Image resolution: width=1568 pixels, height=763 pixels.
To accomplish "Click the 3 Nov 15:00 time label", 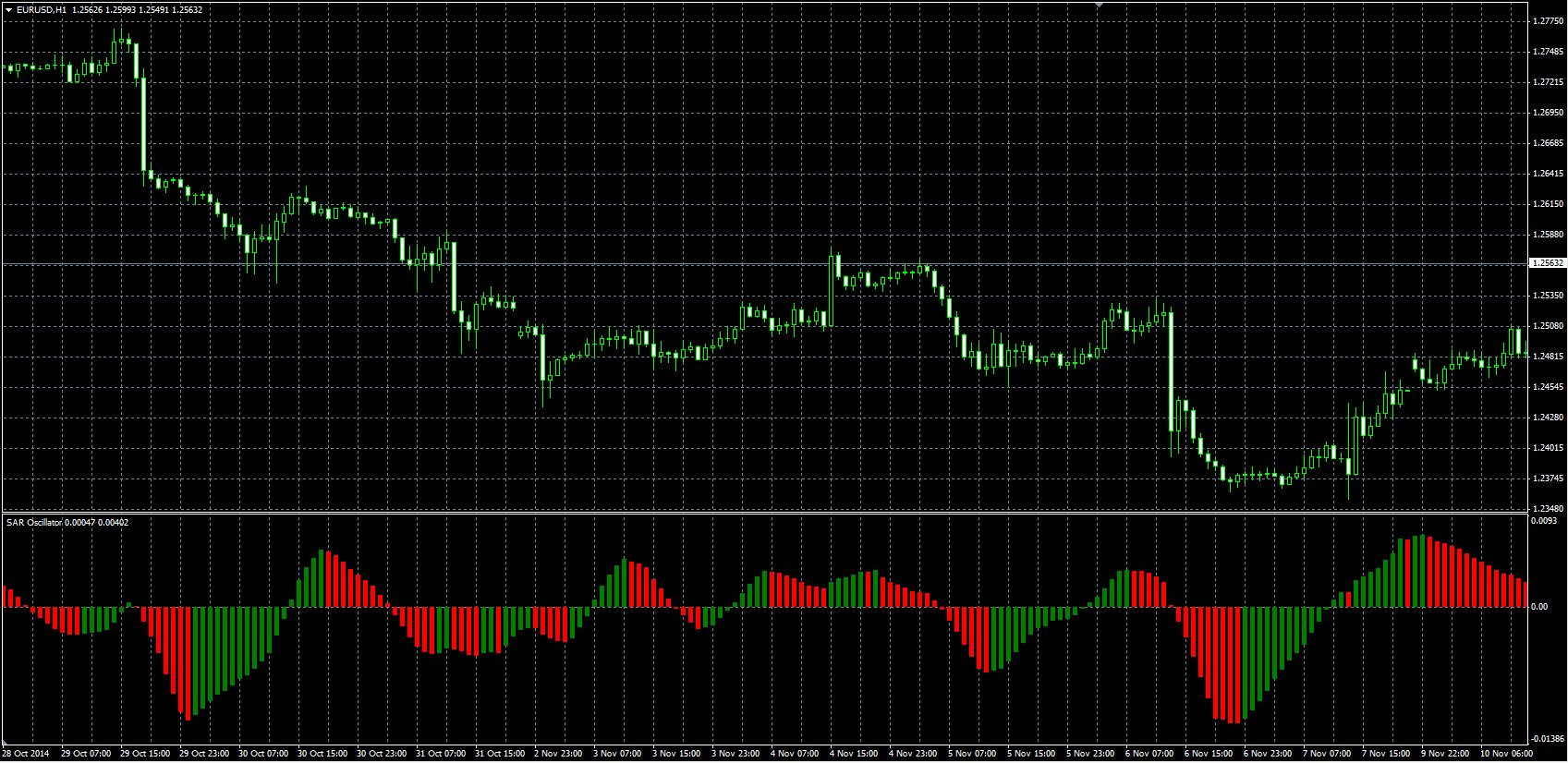I will pos(676,754).
